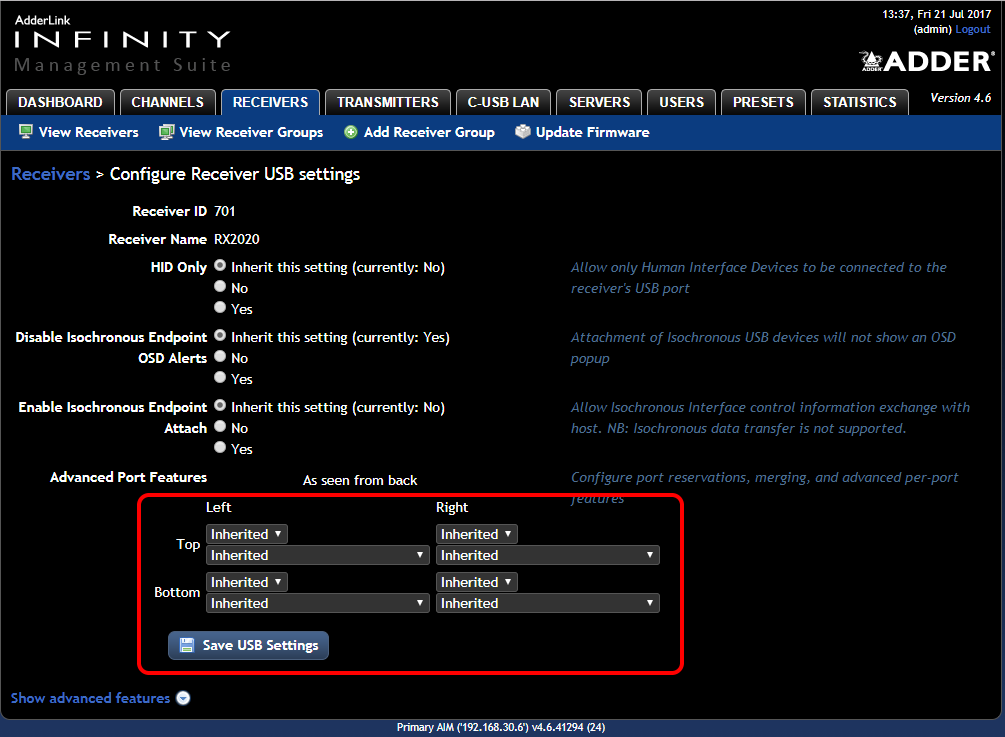1005x737 pixels.
Task: Open the Top Right wide Inherited dropdown
Action: (547, 555)
